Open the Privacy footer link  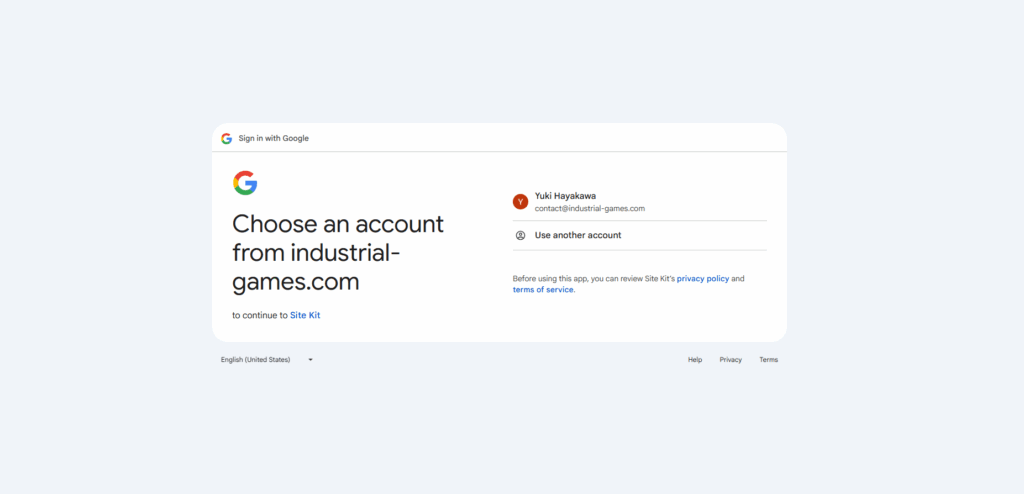coord(731,360)
